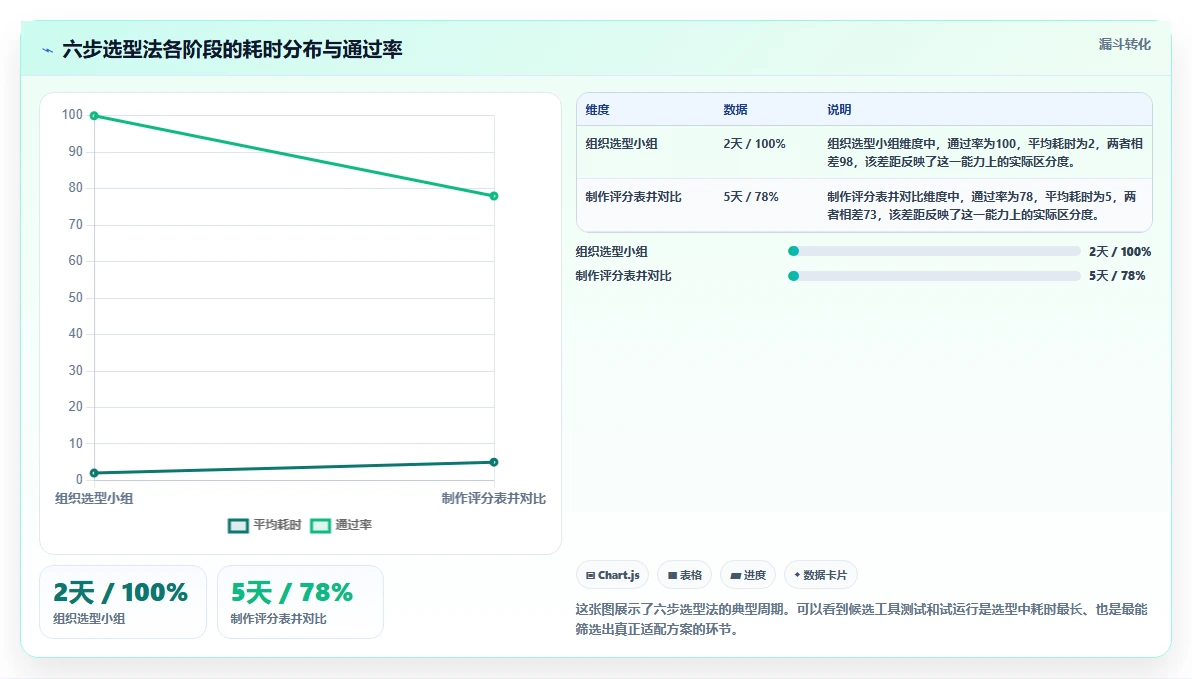Click the lightning icon beside the title
The height and width of the screenshot is (679, 1192).
pos(47,50)
